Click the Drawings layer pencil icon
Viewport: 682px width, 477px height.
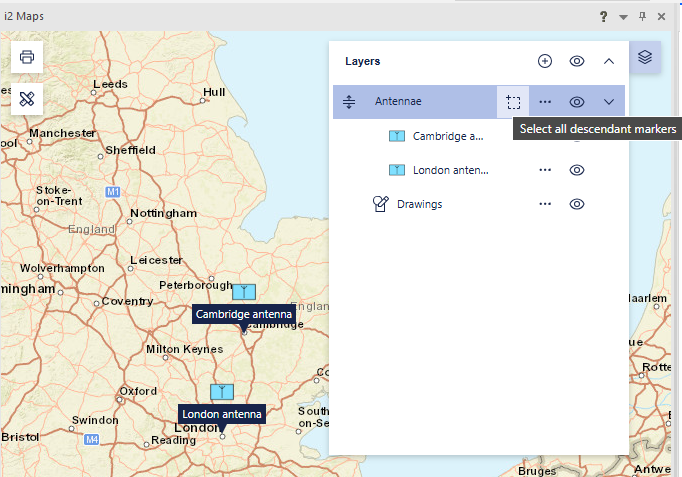(380, 204)
